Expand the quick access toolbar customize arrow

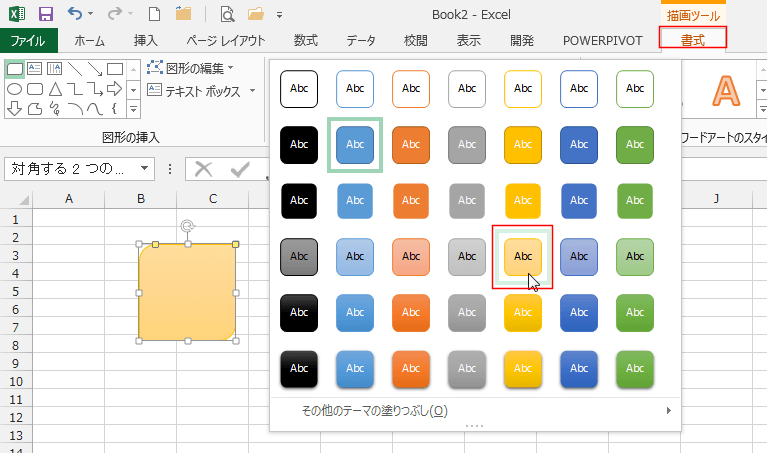coord(279,15)
